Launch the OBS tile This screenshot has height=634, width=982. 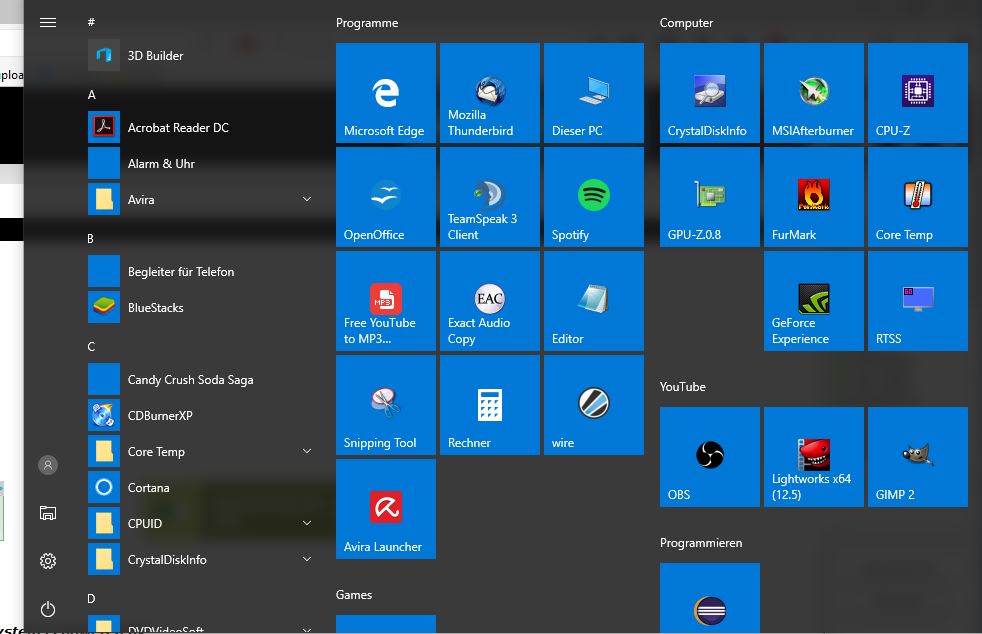coord(710,457)
